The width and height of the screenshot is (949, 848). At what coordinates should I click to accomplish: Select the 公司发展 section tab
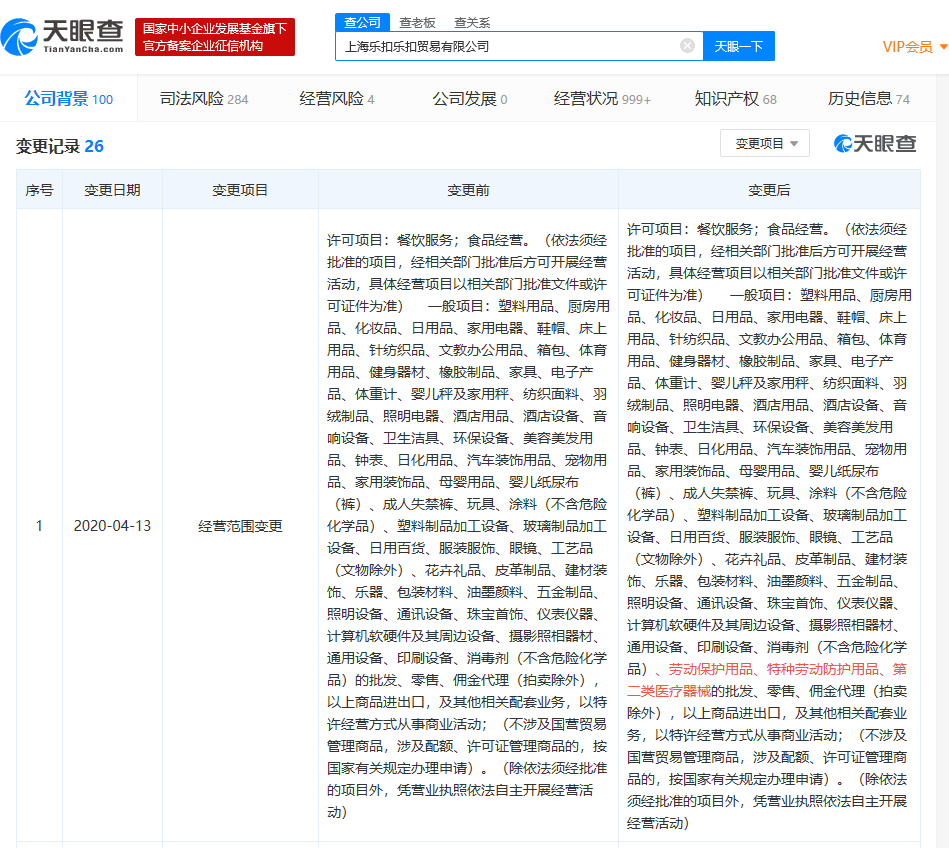tap(469, 99)
